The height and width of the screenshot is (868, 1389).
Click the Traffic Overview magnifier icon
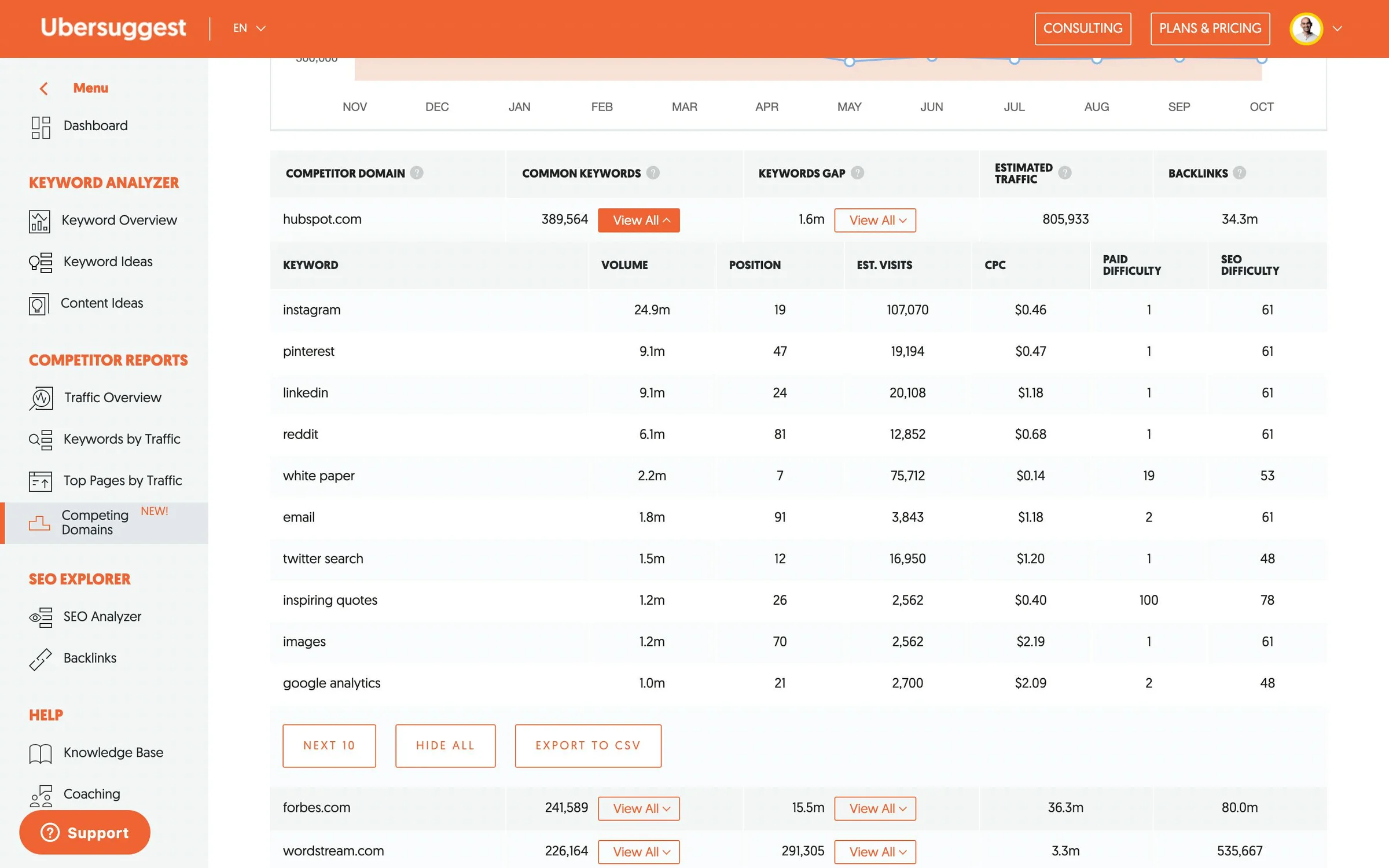pos(41,399)
